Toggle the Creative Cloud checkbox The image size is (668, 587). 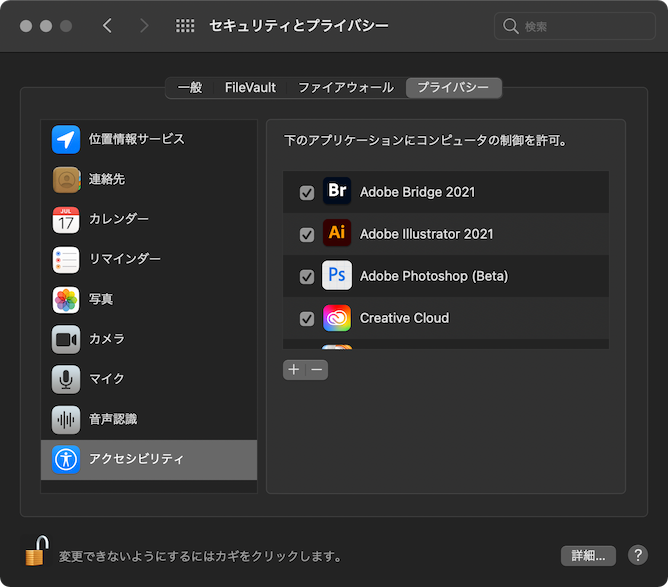(x=307, y=319)
